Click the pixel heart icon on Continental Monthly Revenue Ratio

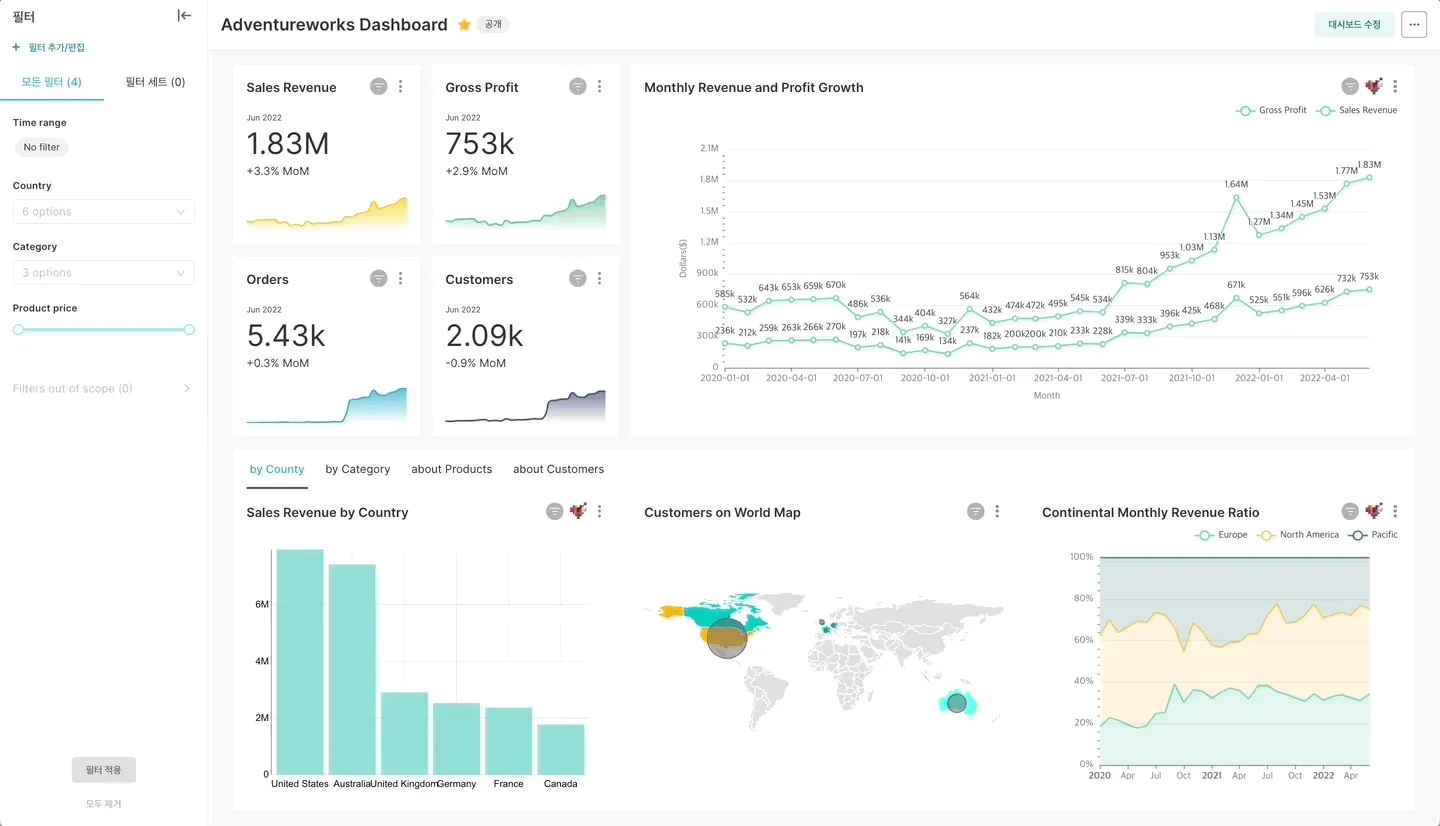[1374, 511]
